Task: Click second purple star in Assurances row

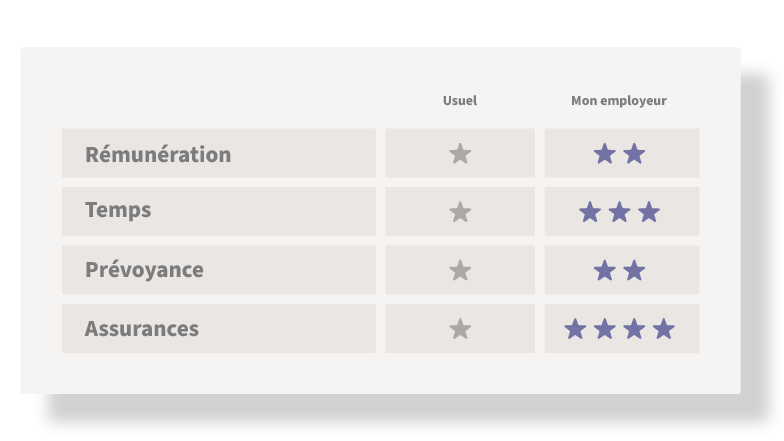Action: pos(604,329)
